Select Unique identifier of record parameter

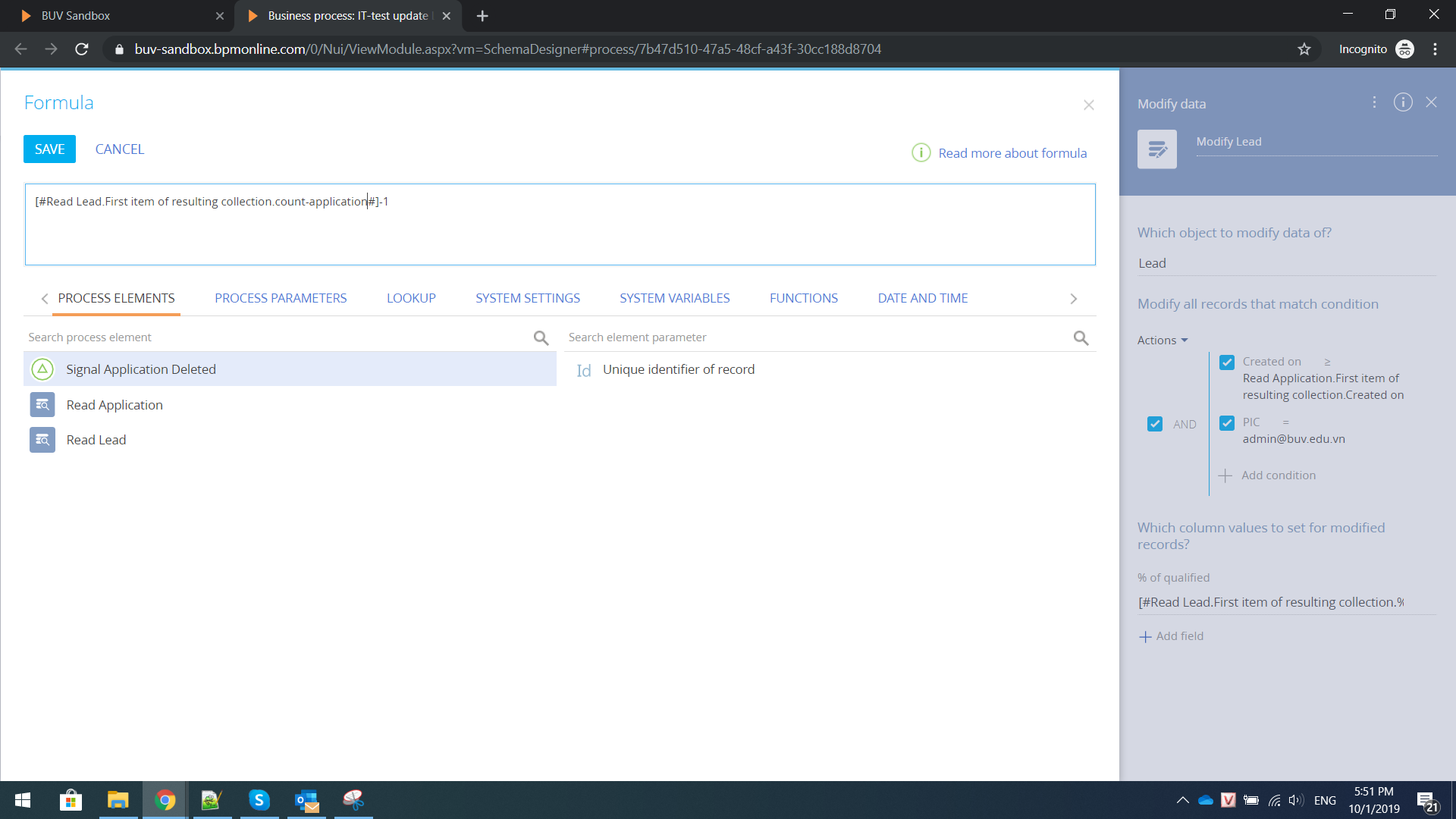[x=678, y=369]
